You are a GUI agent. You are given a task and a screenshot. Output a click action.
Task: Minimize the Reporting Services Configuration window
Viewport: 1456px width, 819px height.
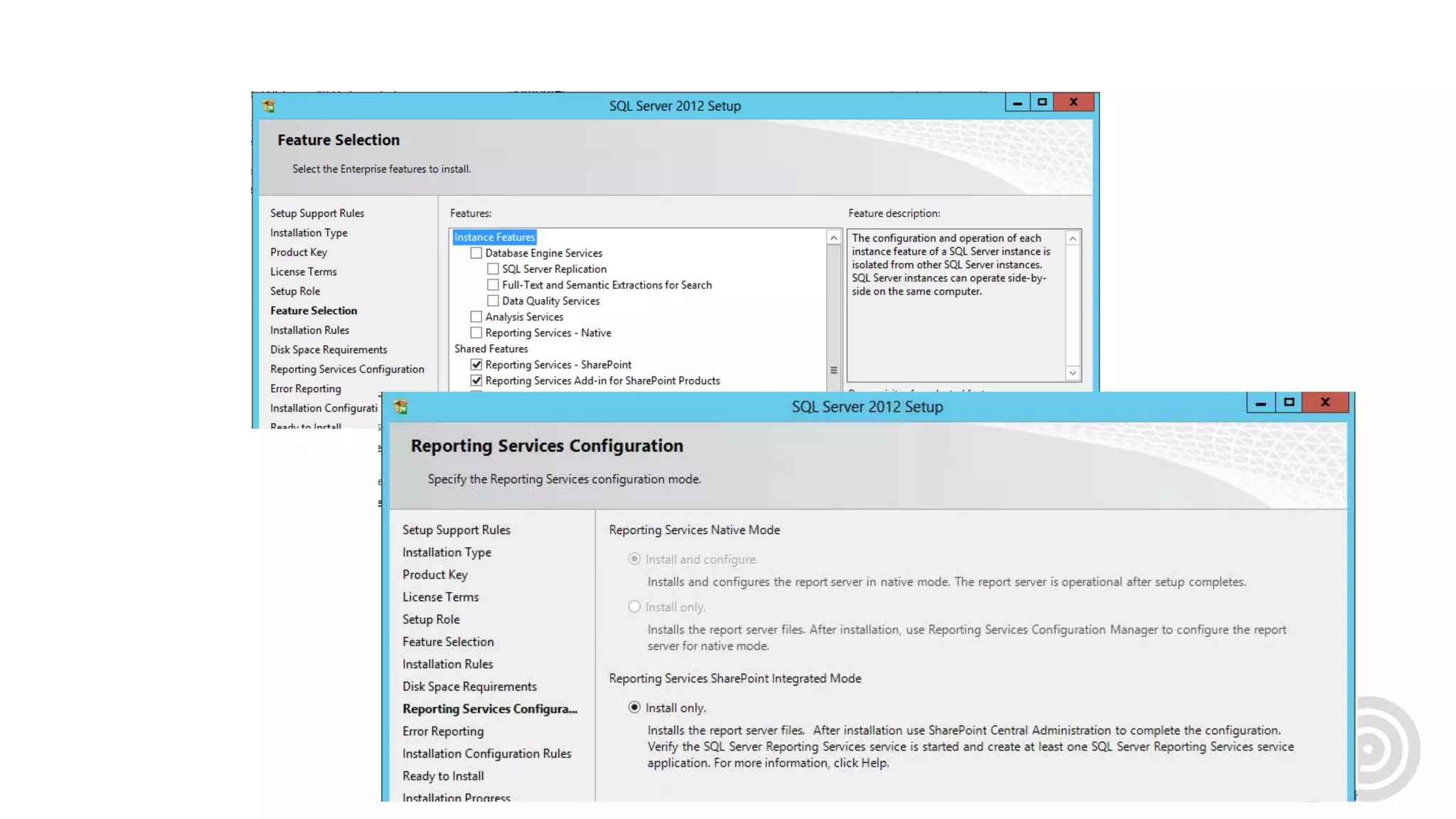click(1260, 402)
